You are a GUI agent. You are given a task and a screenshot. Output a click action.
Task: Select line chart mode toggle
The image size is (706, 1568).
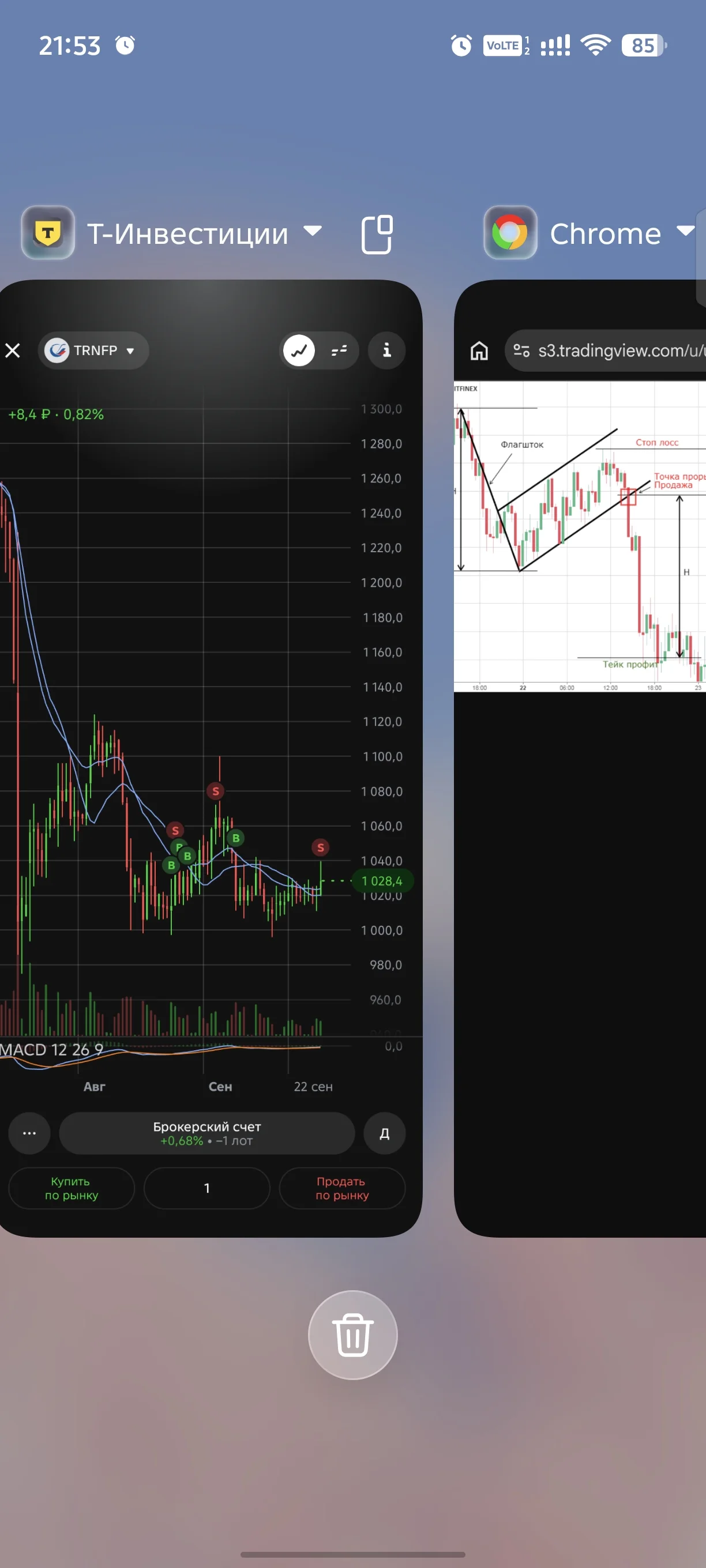[299, 350]
